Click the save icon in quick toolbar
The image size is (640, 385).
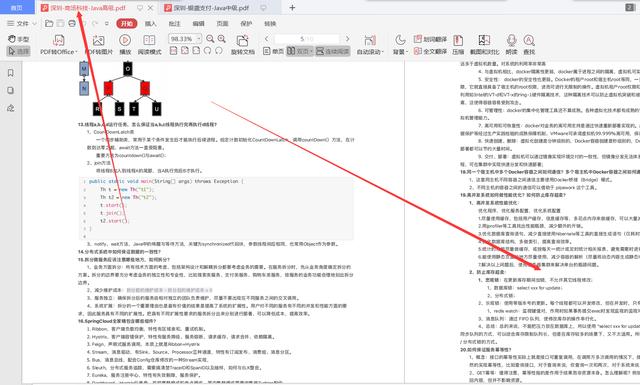[60, 23]
